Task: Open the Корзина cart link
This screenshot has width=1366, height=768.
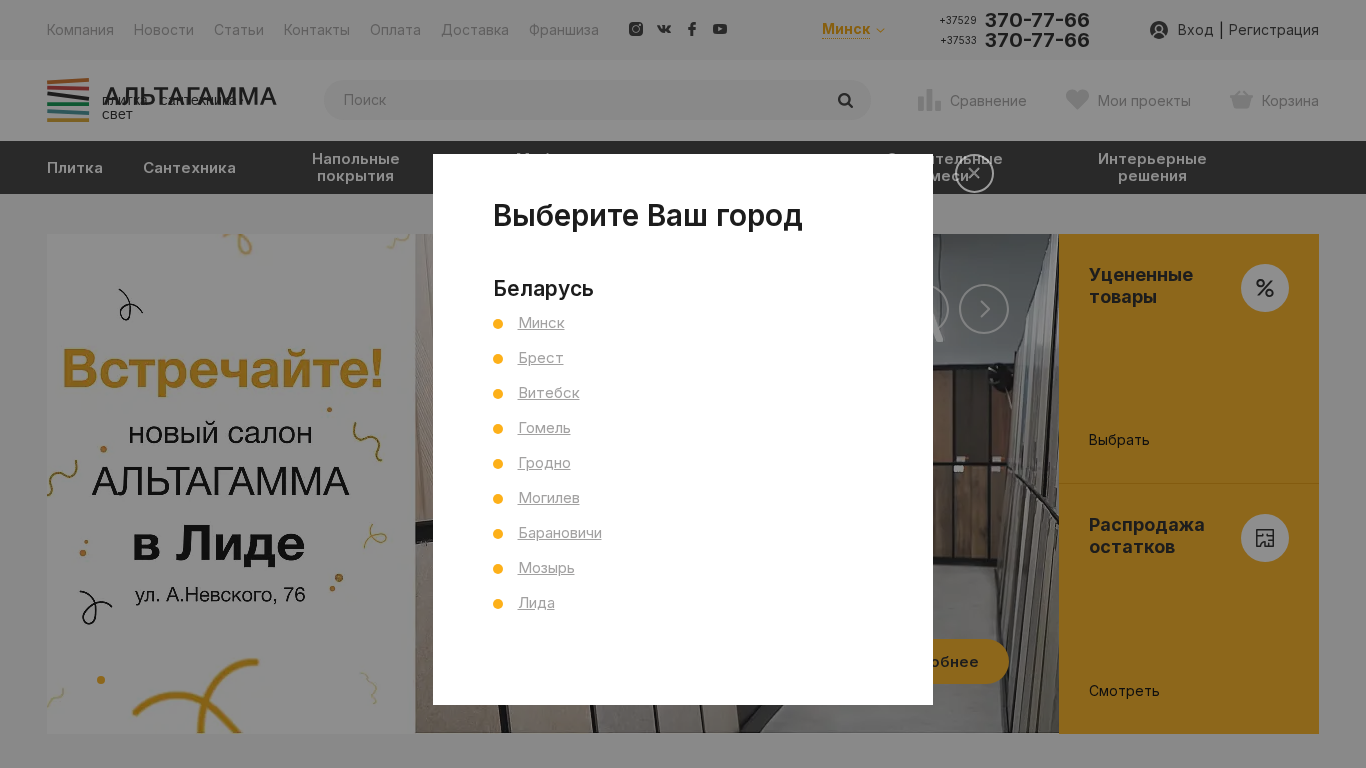Action: point(1290,100)
